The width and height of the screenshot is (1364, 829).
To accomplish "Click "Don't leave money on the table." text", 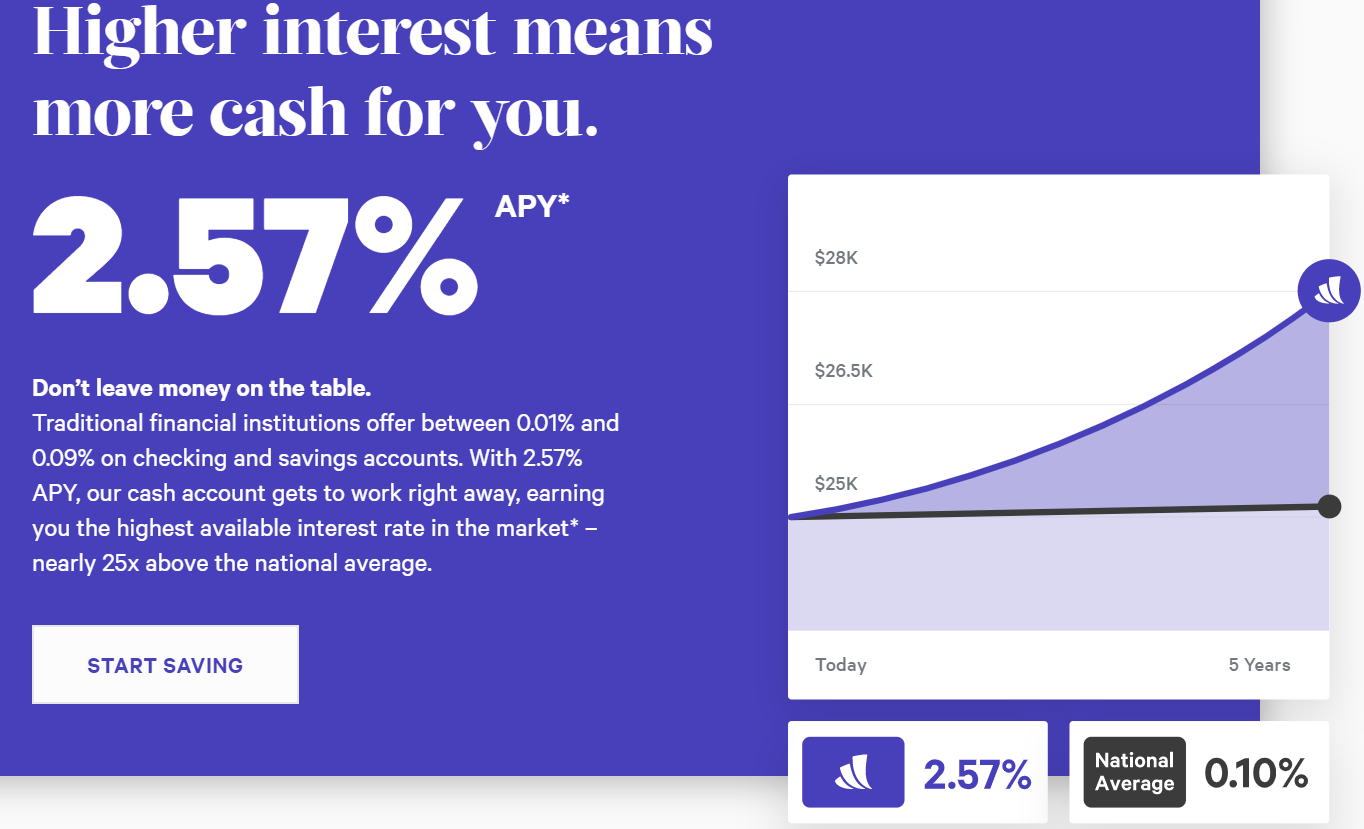I will (201, 388).
